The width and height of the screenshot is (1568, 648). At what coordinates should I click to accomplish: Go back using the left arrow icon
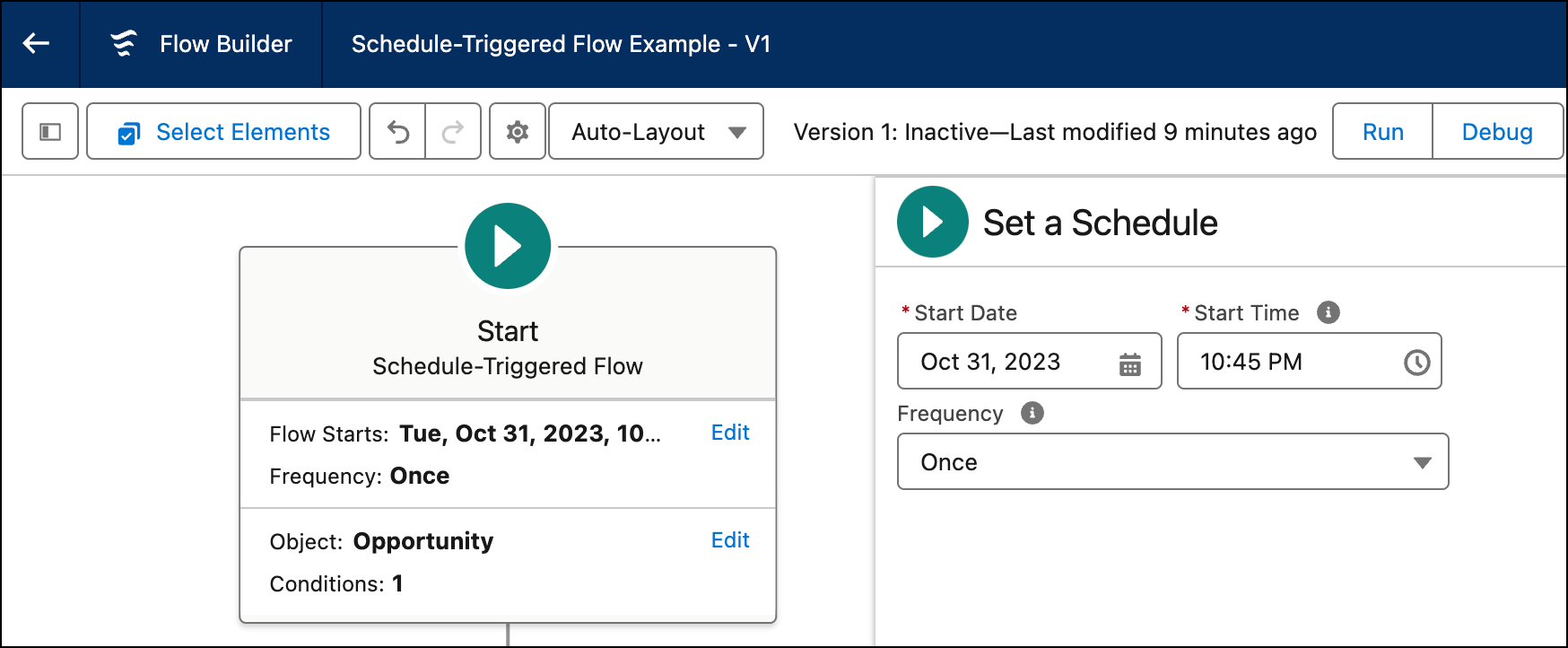36,43
